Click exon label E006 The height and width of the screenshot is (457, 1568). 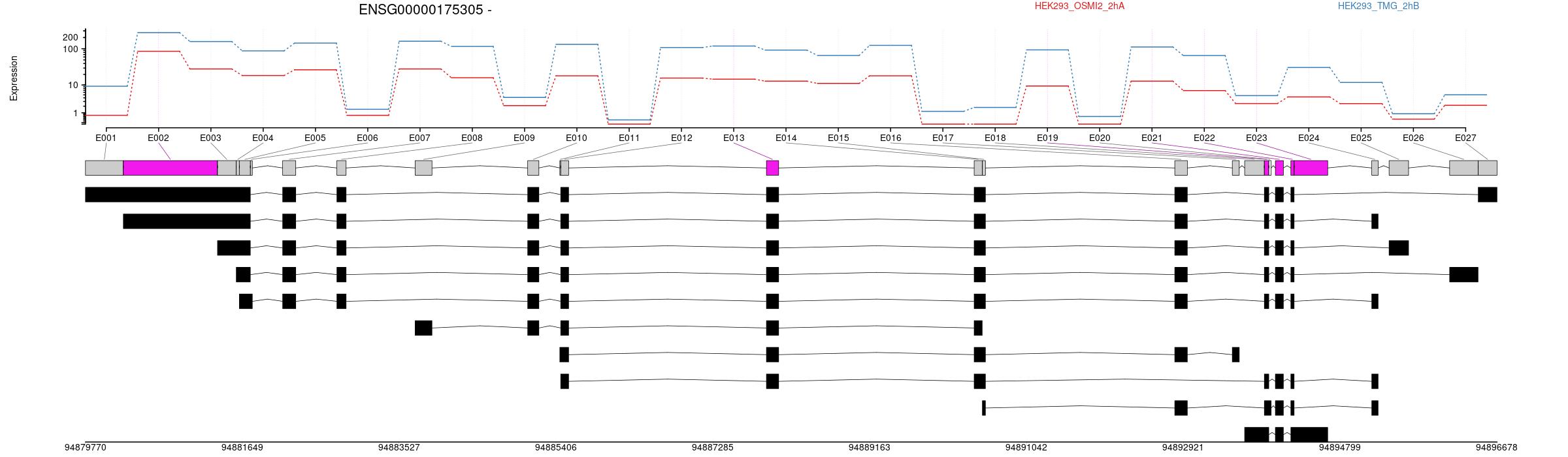367,138
